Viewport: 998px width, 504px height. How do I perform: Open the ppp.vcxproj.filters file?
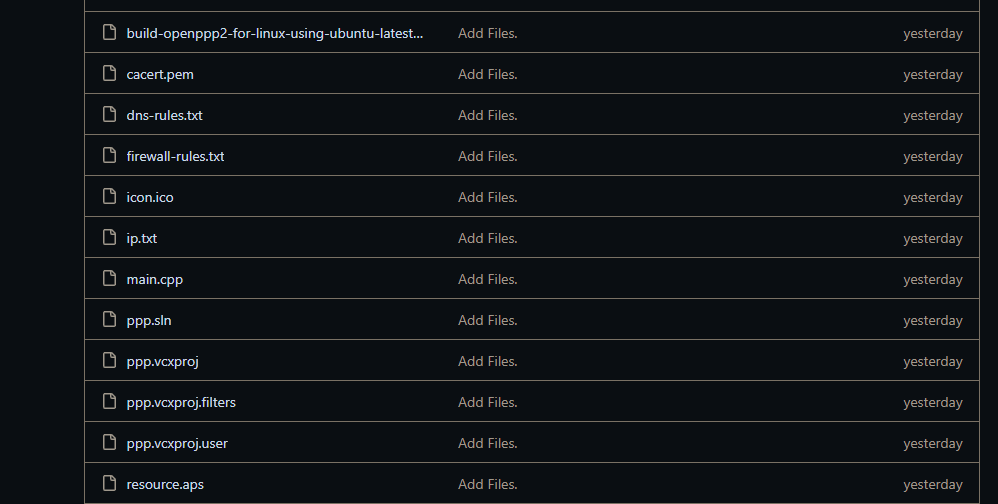point(181,402)
